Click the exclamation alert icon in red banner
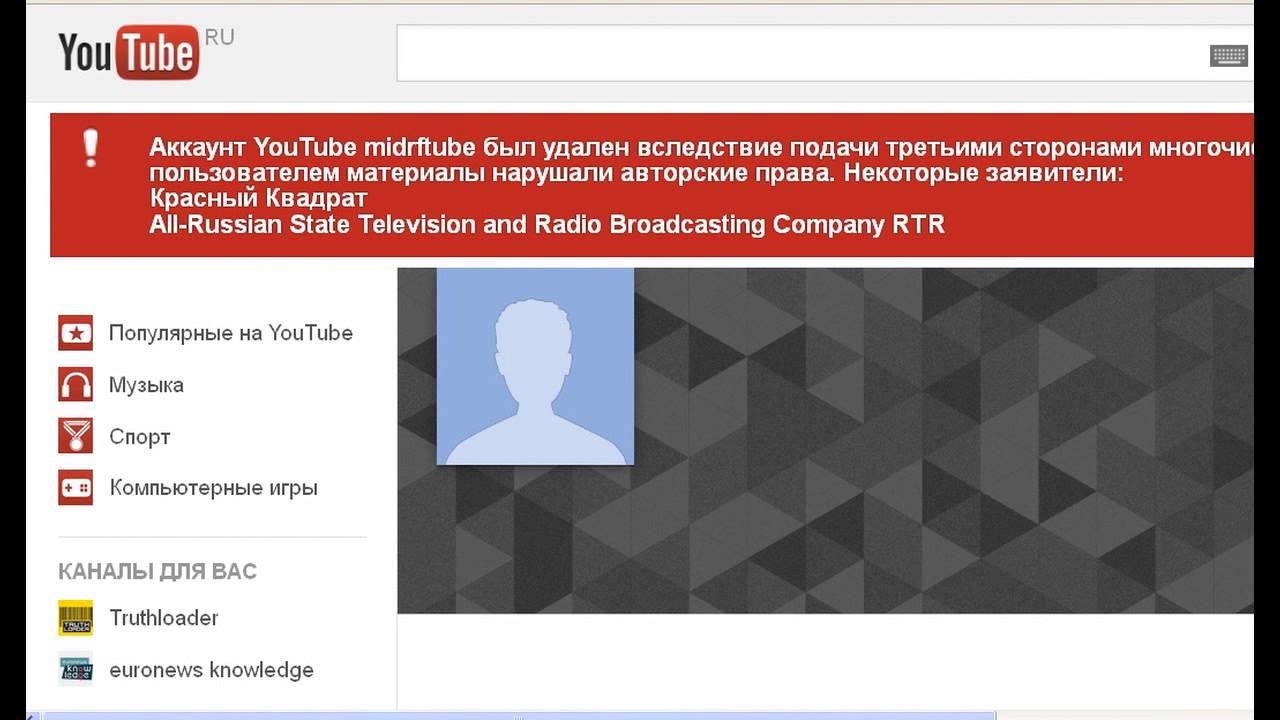The image size is (1280, 720). pos(91,148)
